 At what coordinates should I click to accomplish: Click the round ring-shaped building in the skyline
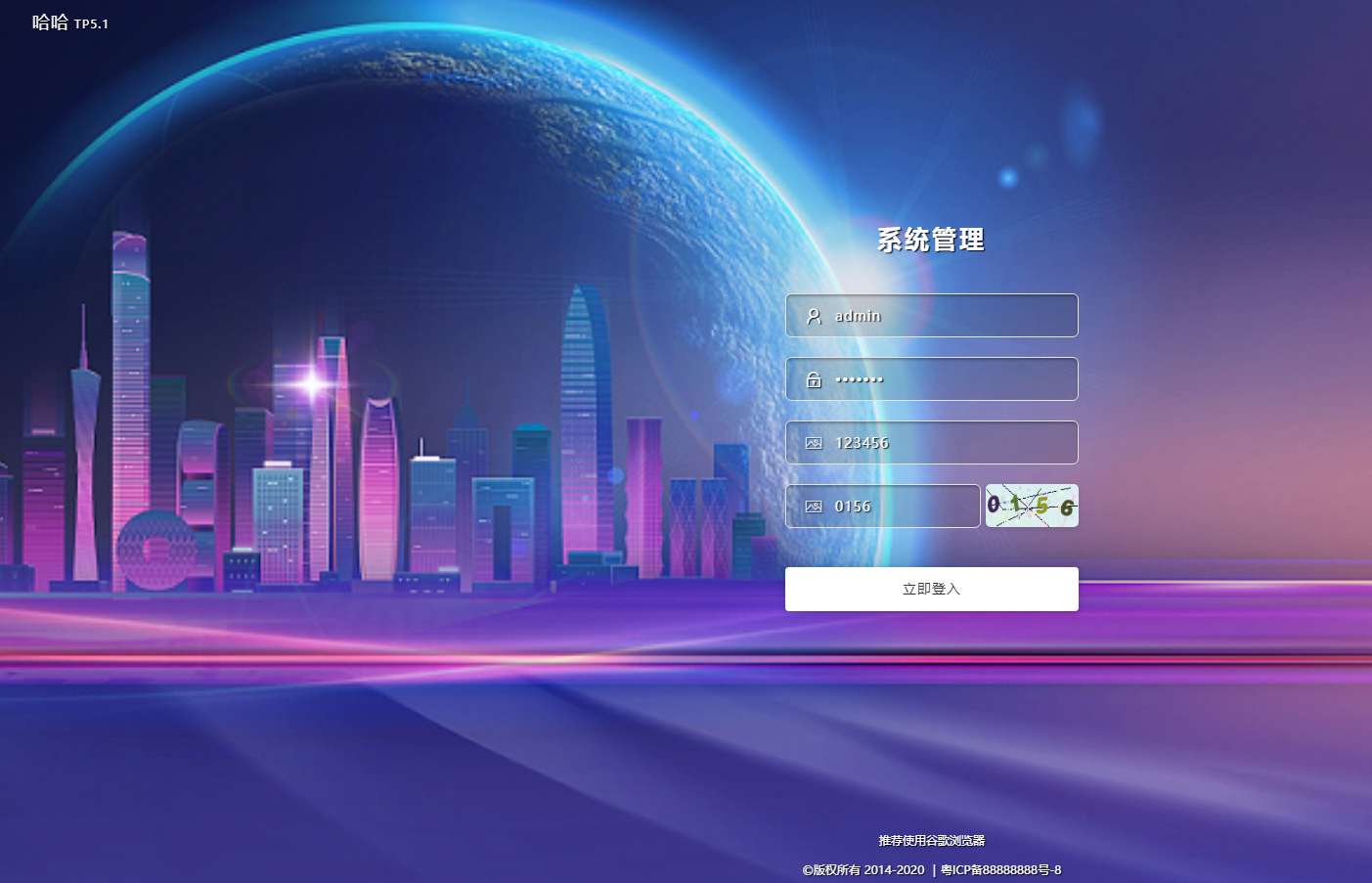click(x=155, y=550)
